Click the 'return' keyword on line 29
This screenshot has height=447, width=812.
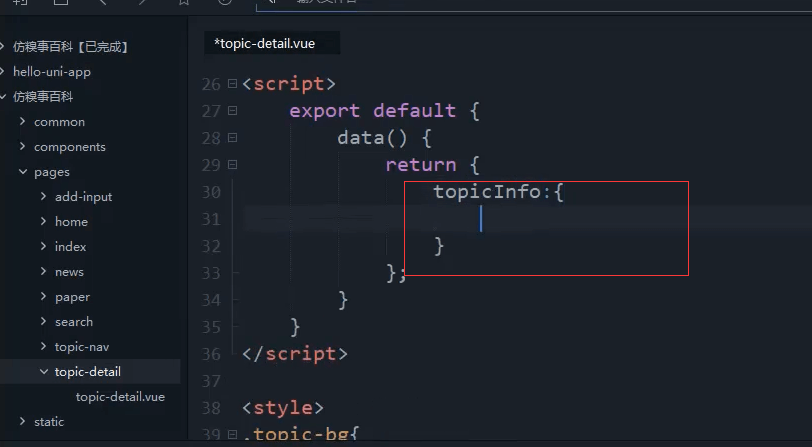pyautogui.click(x=420, y=165)
